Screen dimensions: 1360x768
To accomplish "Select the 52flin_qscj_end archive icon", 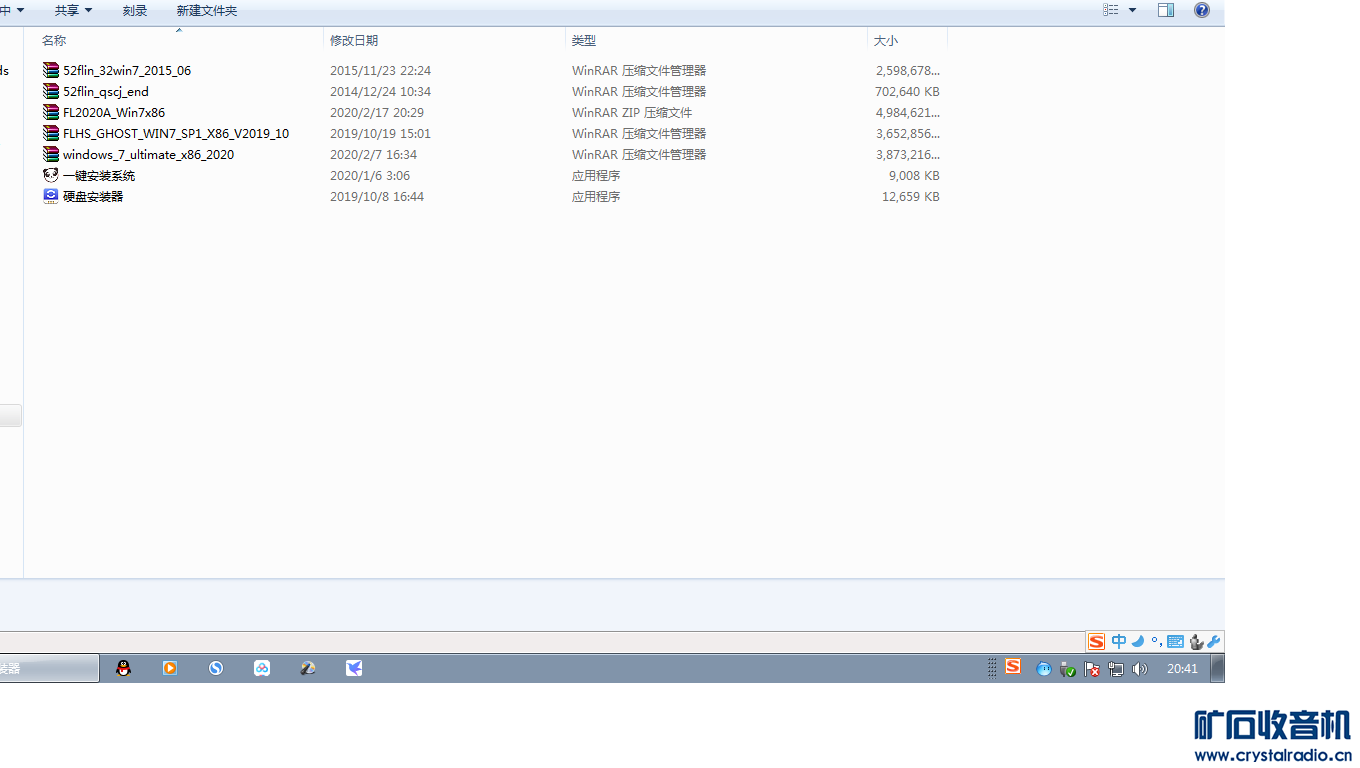I will [x=51, y=91].
